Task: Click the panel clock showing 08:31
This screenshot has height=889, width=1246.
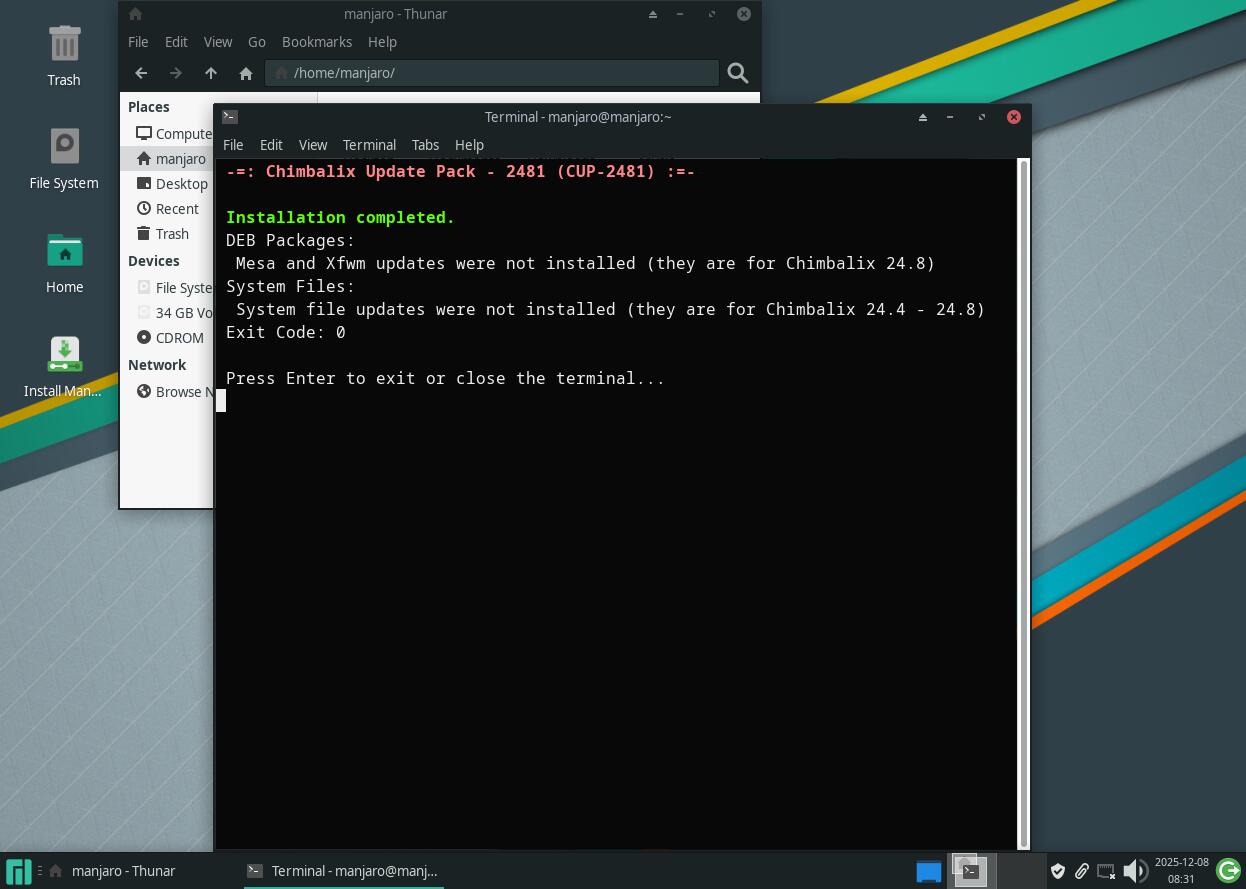Action: coord(1181,871)
